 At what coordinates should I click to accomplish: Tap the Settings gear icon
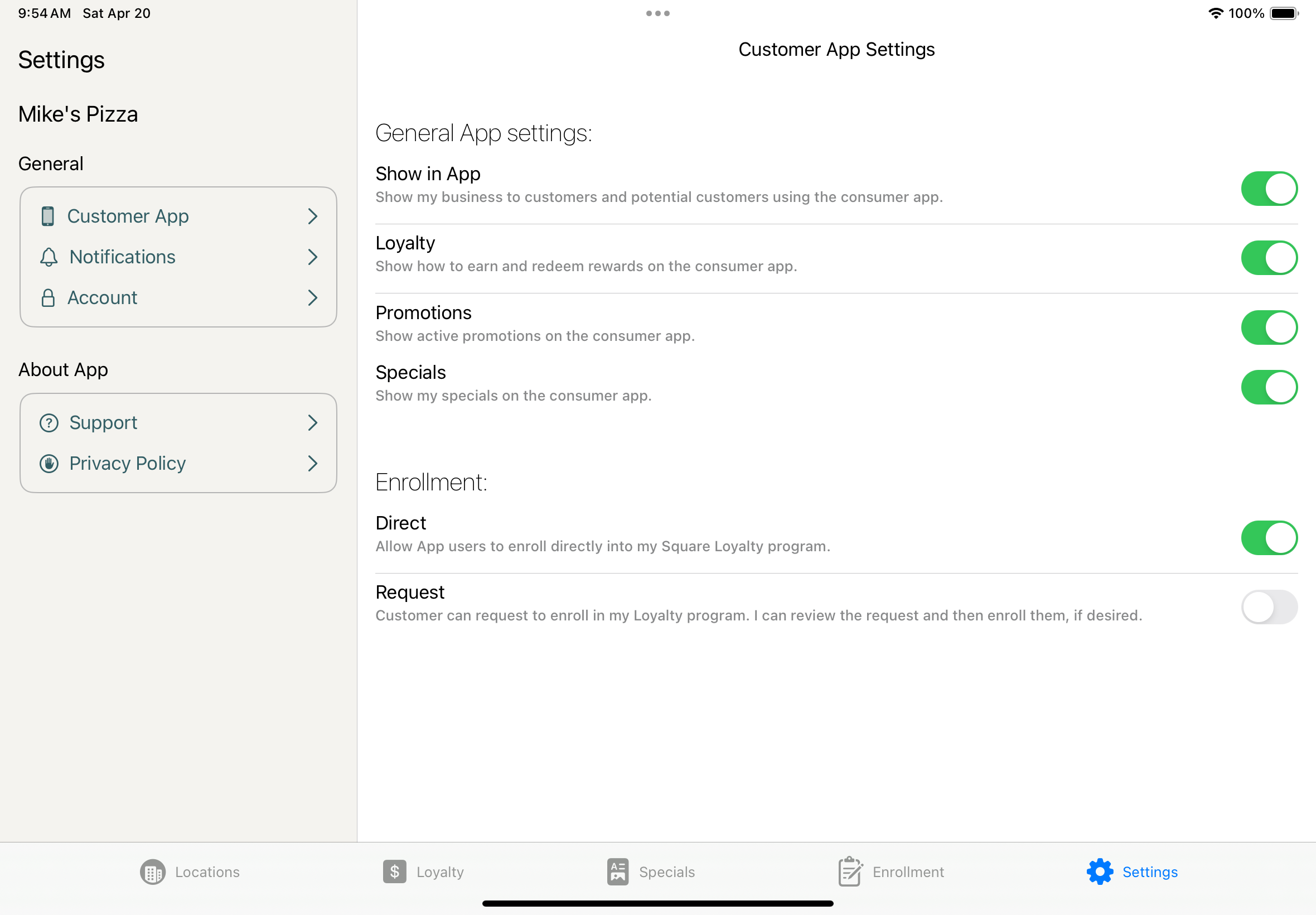click(1100, 871)
